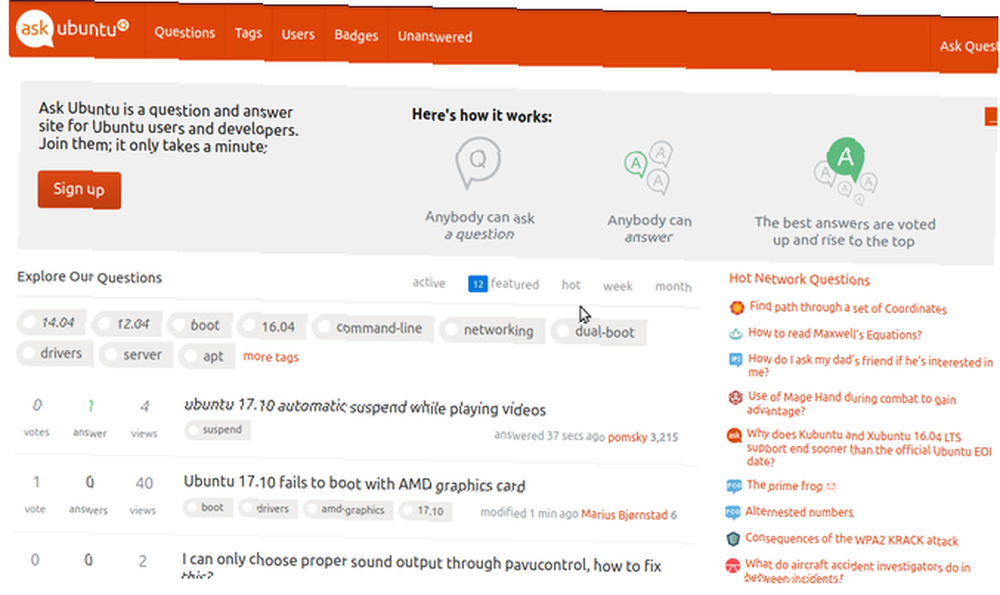Switch to the week tab

coord(618,286)
